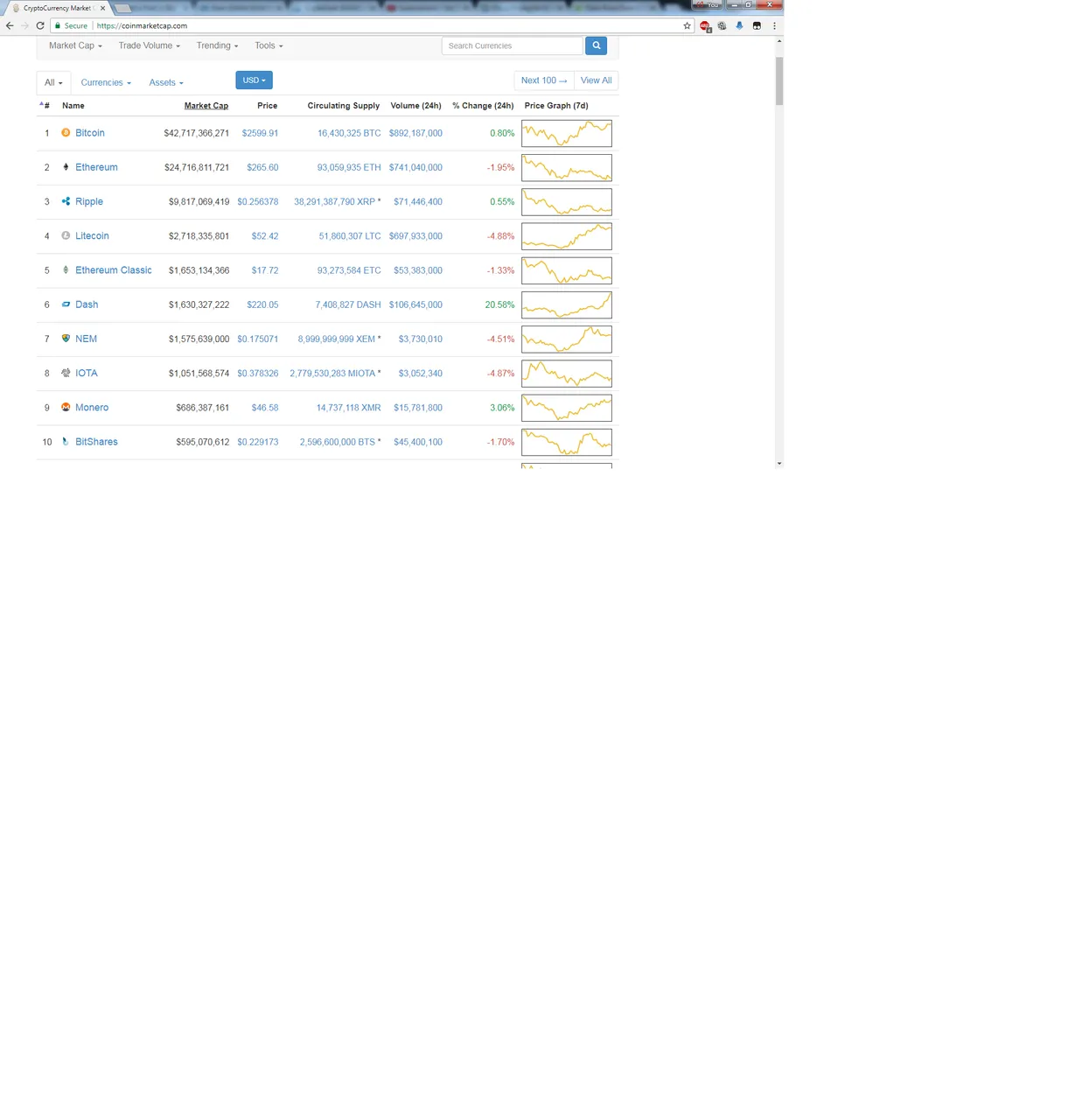Click the Bitcoin logo icon
The width and height of the screenshot is (1089, 1120).
coord(66,133)
